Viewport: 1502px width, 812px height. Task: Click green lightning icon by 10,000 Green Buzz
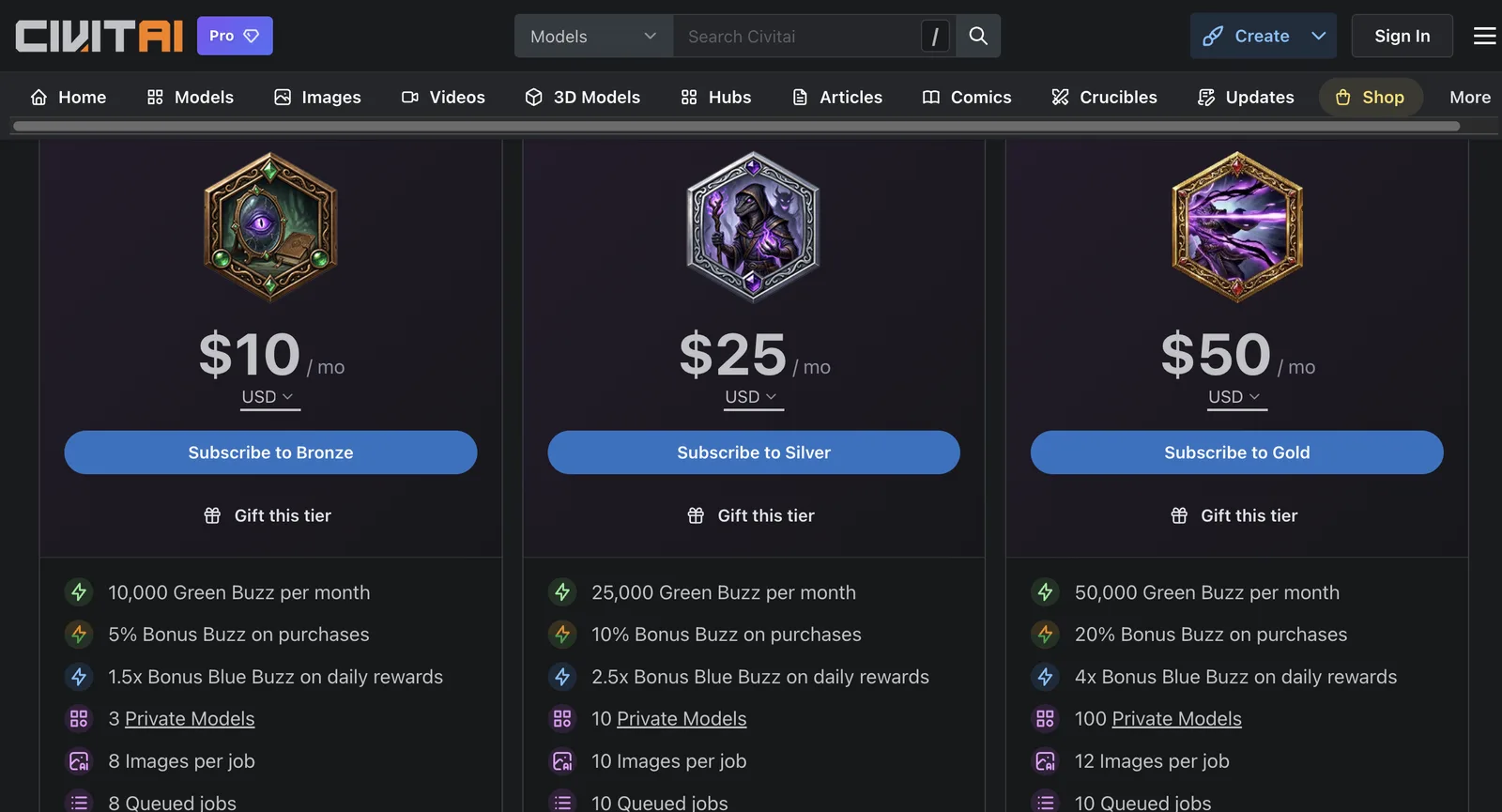coord(79,592)
